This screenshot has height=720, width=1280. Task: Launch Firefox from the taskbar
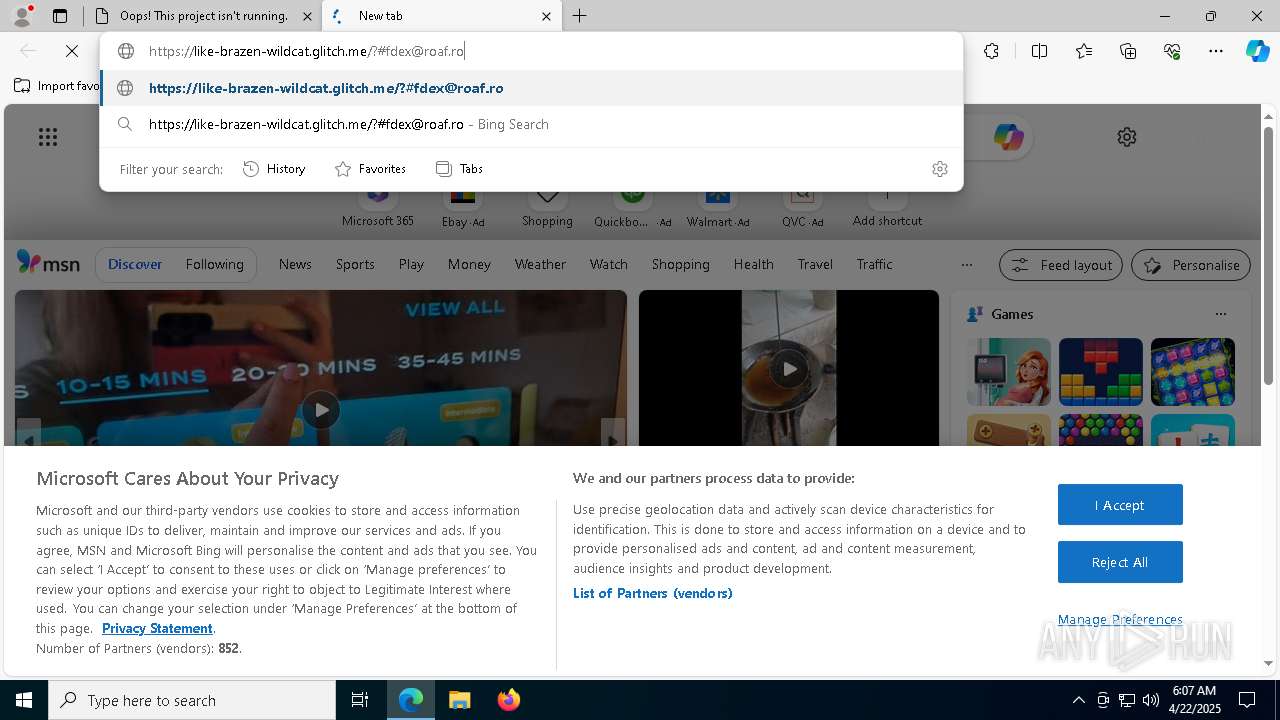508,700
